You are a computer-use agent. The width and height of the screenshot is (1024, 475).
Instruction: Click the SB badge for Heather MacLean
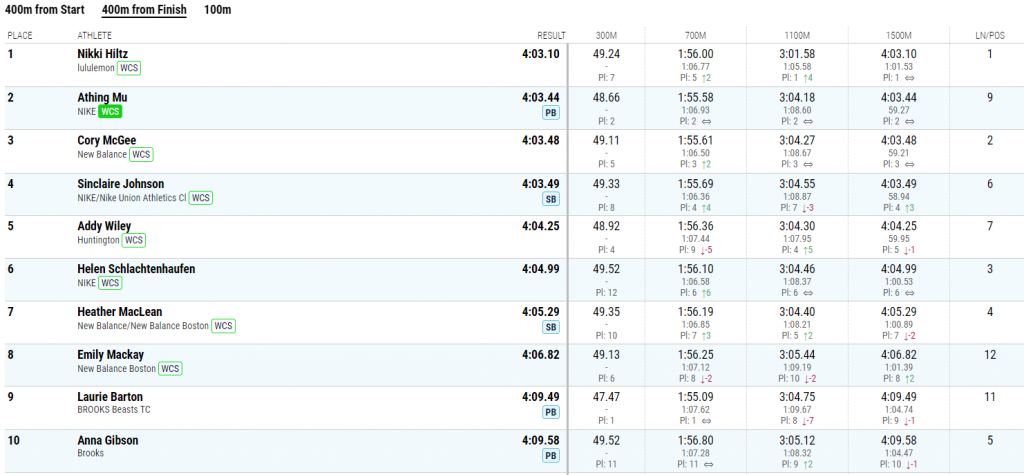(x=551, y=327)
